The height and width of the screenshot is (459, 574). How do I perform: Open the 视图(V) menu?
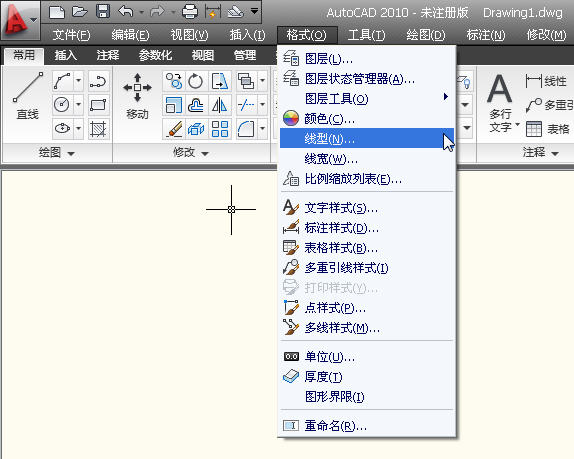click(x=189, y=35)
